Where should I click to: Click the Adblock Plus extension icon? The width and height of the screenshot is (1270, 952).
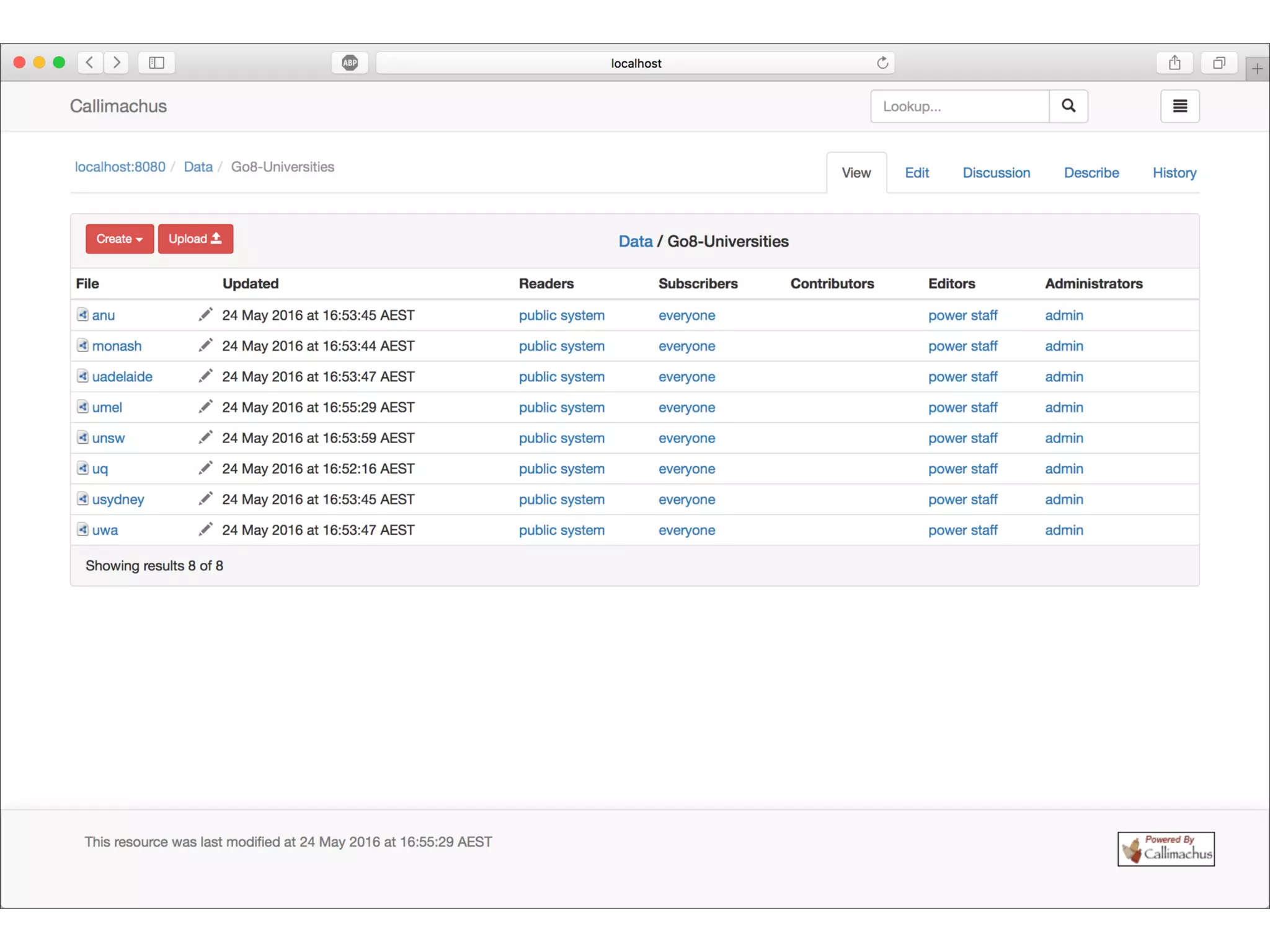(350, 63)
